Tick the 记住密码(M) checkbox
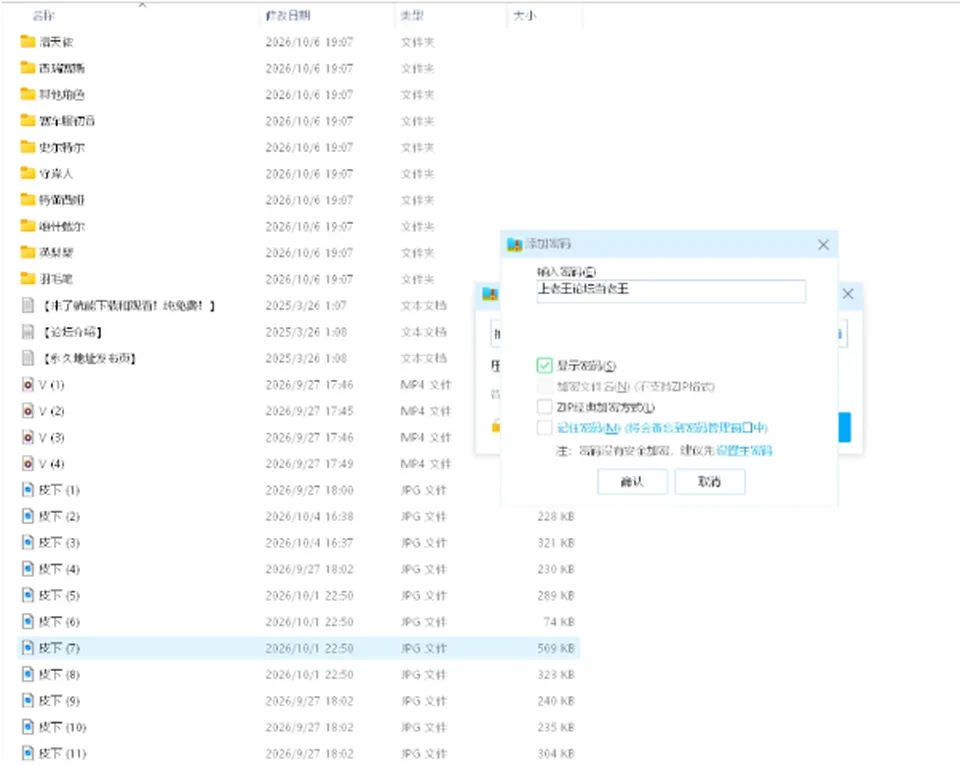 544,427
